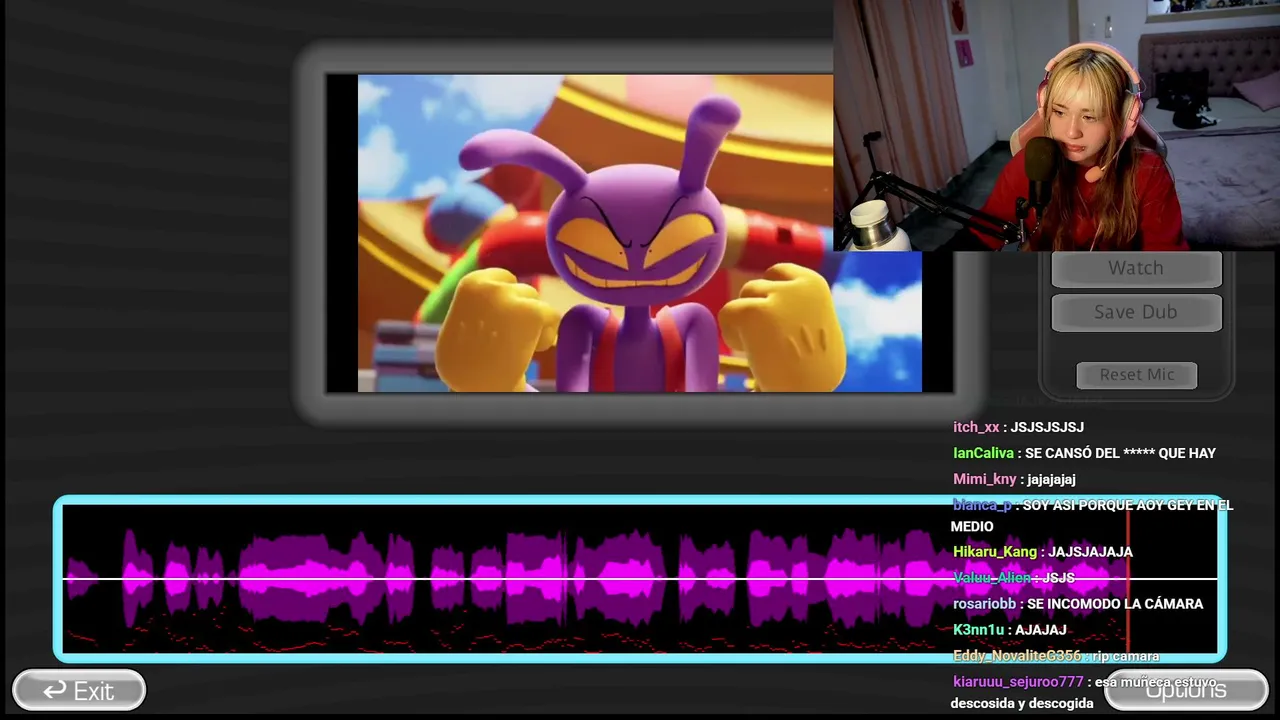This screenshot has width=1280, height=720.
Task: Open the Options menu button
Action: 1186,690
